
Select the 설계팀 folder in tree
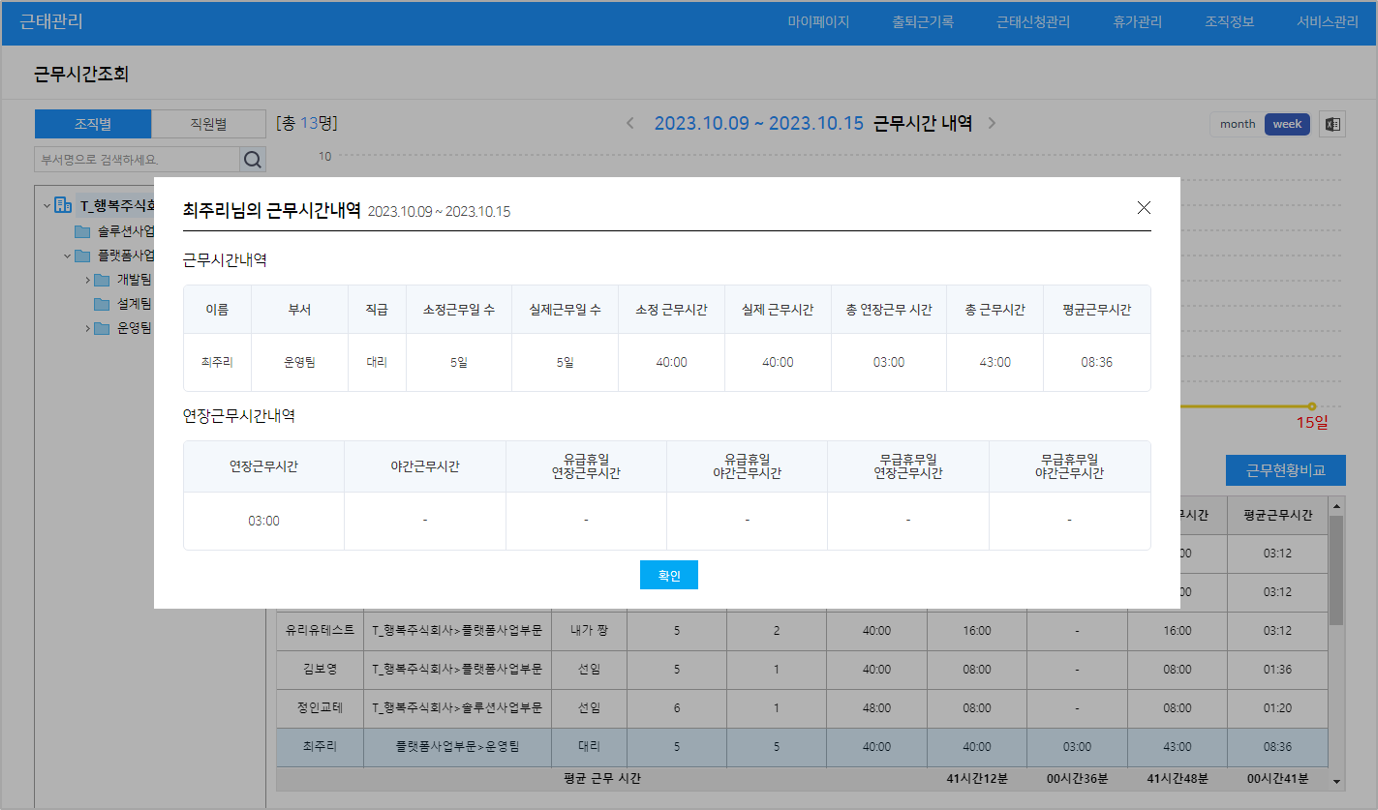point(123,304)
